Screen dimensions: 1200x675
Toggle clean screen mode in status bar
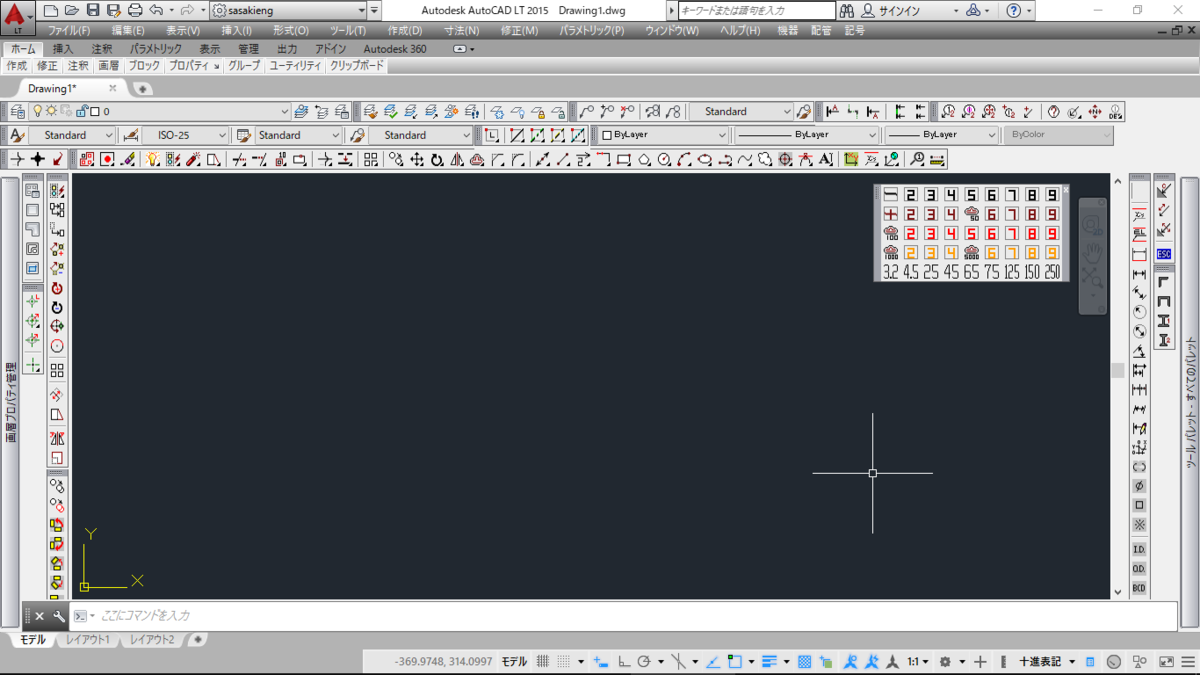[x=1166, y=661]
